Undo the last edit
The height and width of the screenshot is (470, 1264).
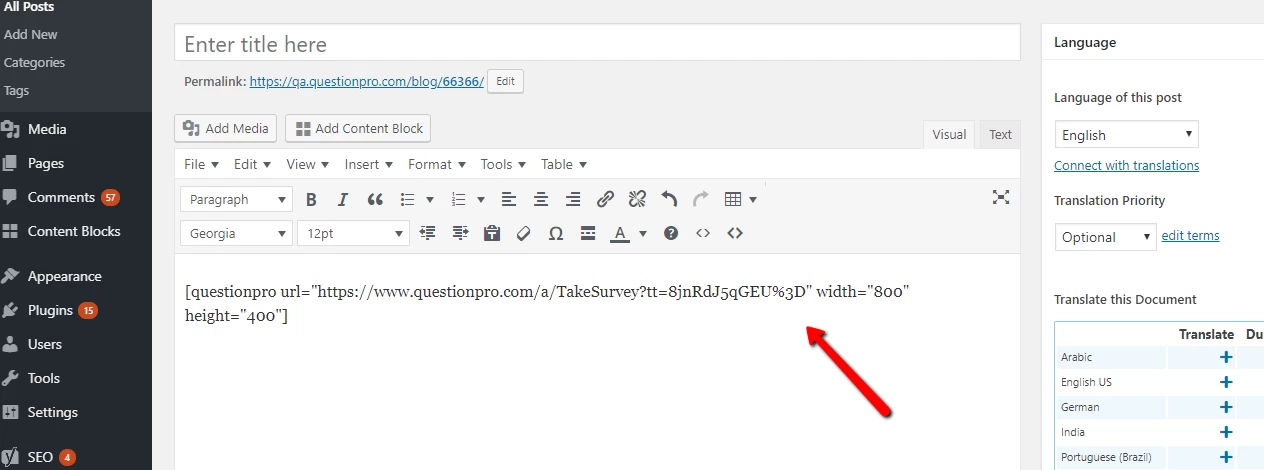[669, 199]
